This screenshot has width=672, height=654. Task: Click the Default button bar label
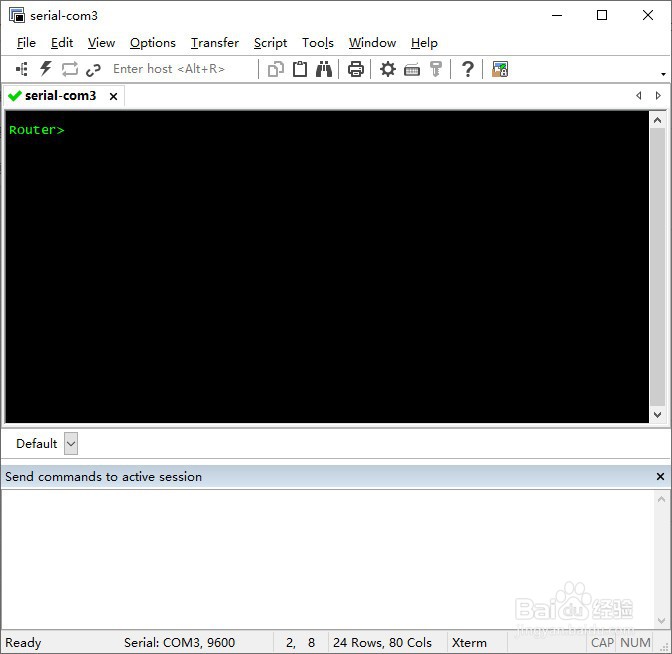(x=36, y=444)
